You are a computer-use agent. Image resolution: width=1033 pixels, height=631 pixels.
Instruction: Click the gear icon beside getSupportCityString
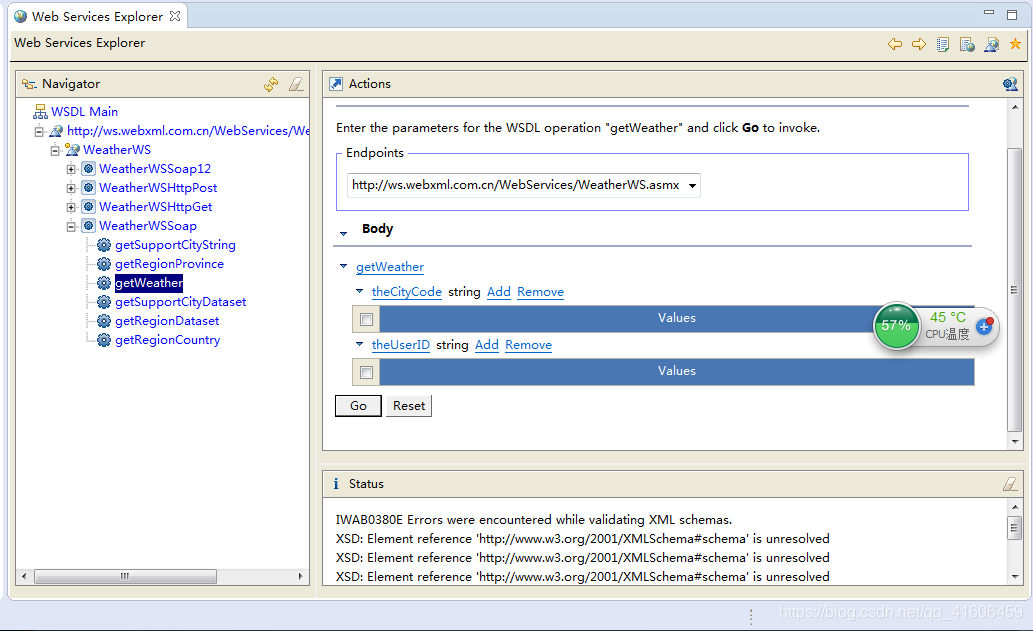pos(104,245)
